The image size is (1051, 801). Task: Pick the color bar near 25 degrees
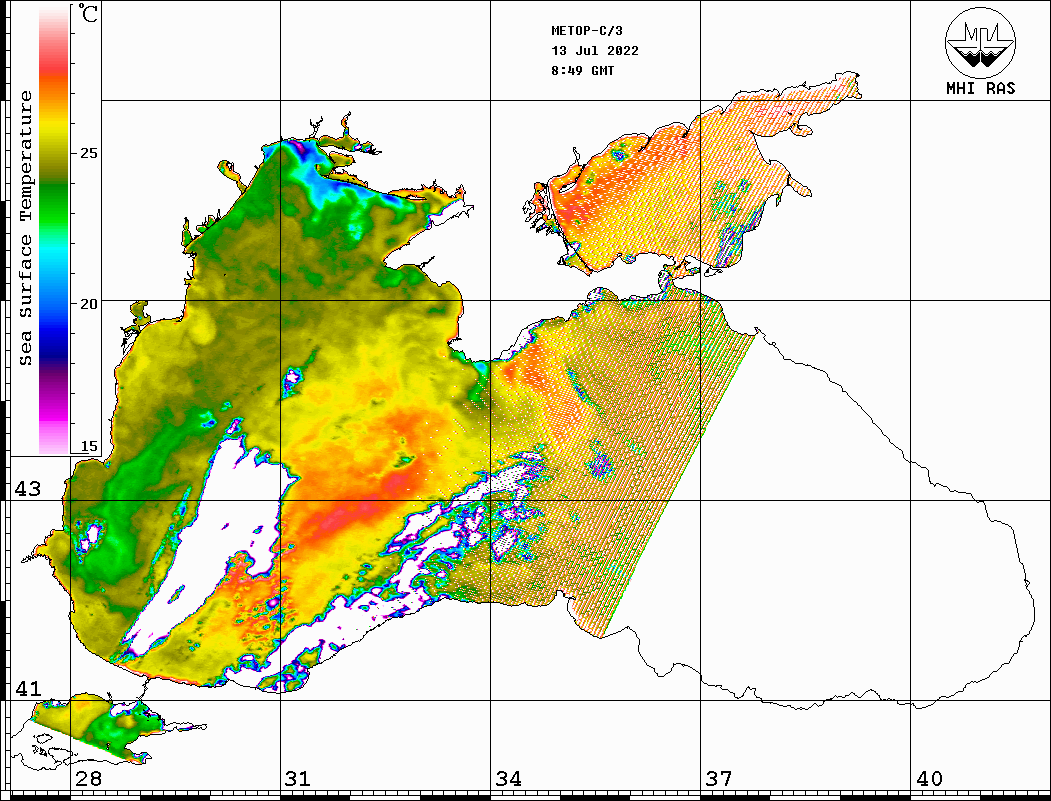pyautogui.click(x=54, y=153)
